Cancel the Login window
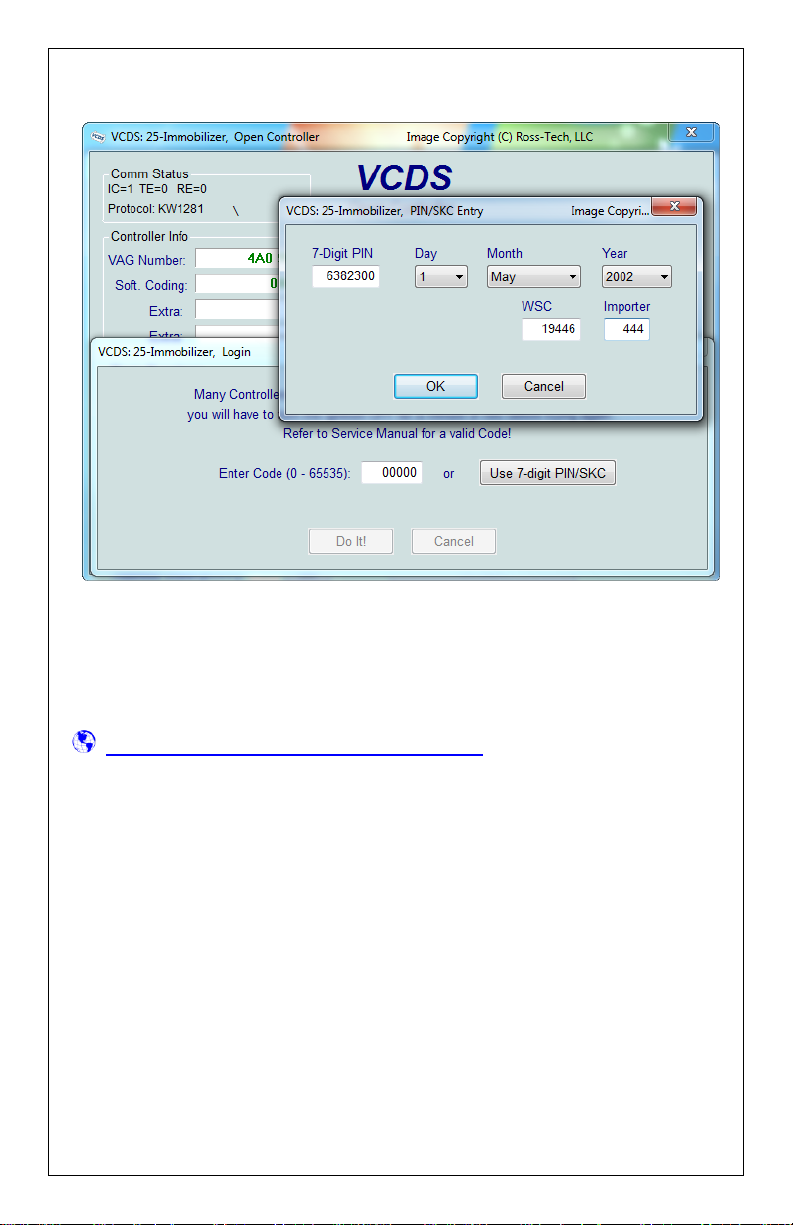 (454, 541)
